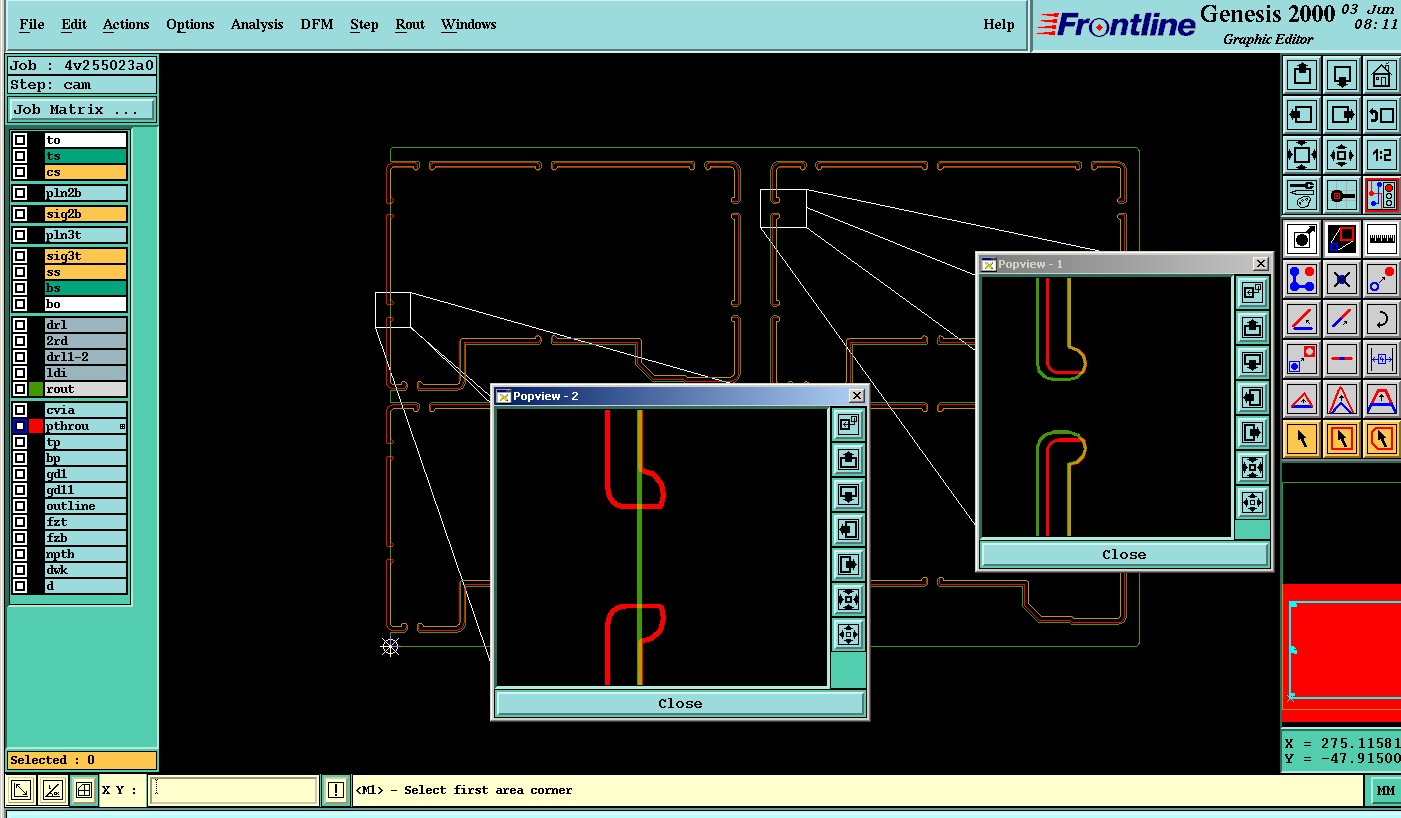Screen dimensions: 1401x818
Task: Click the green color swatch of rout layer
Action: (x=36, y=389)
